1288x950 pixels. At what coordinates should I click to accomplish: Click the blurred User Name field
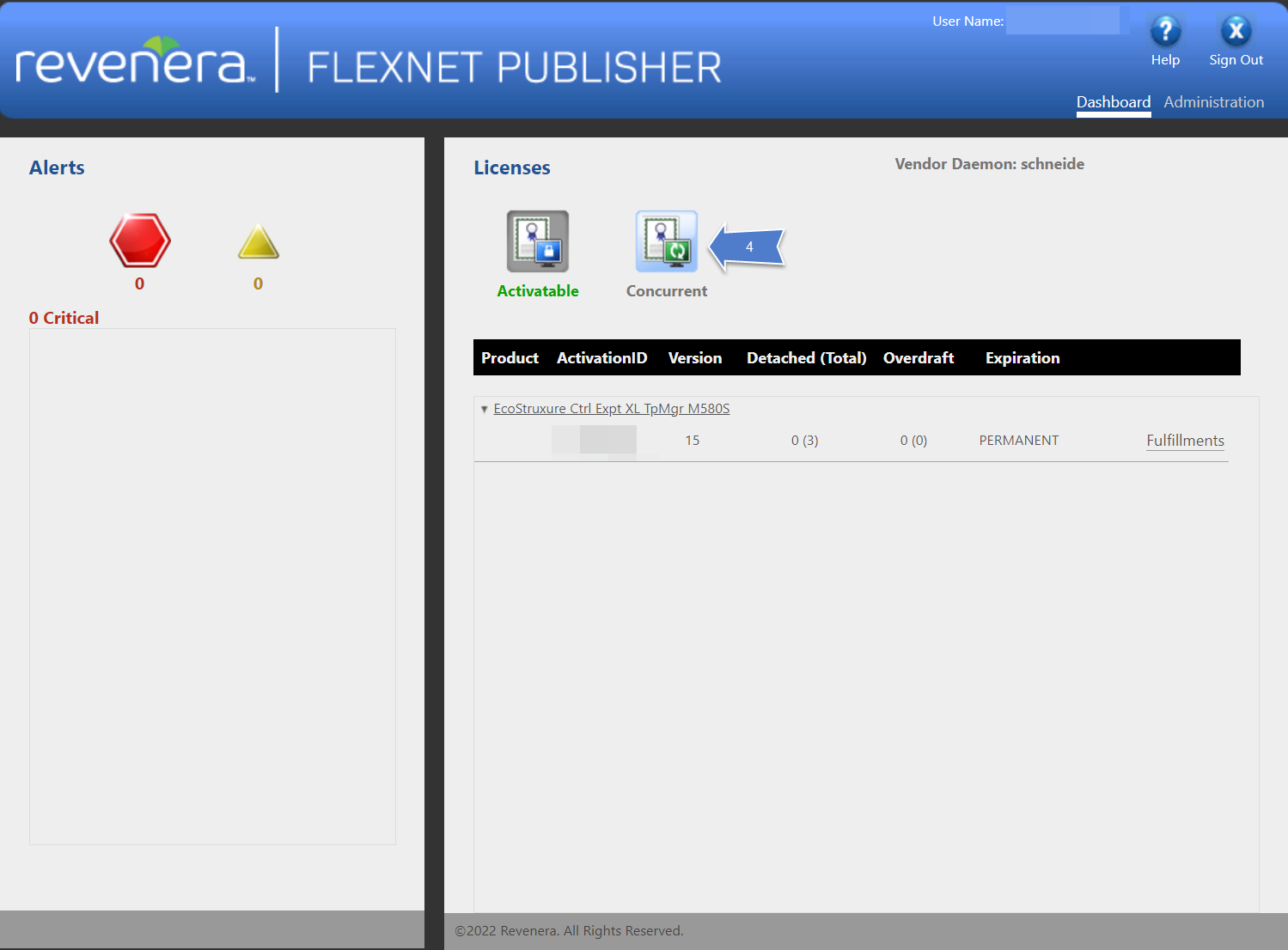point(1063,21)
